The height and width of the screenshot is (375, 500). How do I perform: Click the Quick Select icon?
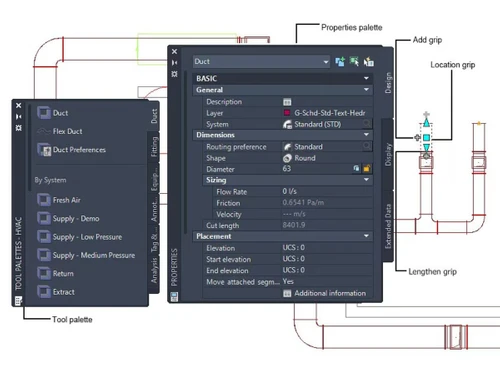click(x=368, y=62)
